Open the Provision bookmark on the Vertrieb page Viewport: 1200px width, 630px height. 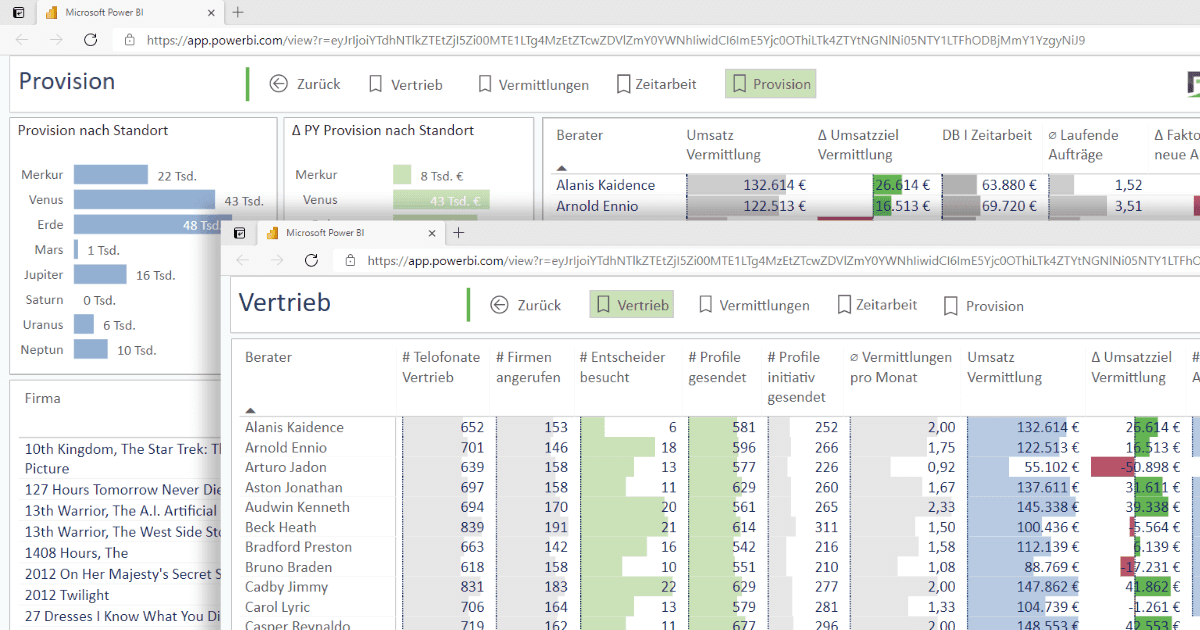(983, 306)
